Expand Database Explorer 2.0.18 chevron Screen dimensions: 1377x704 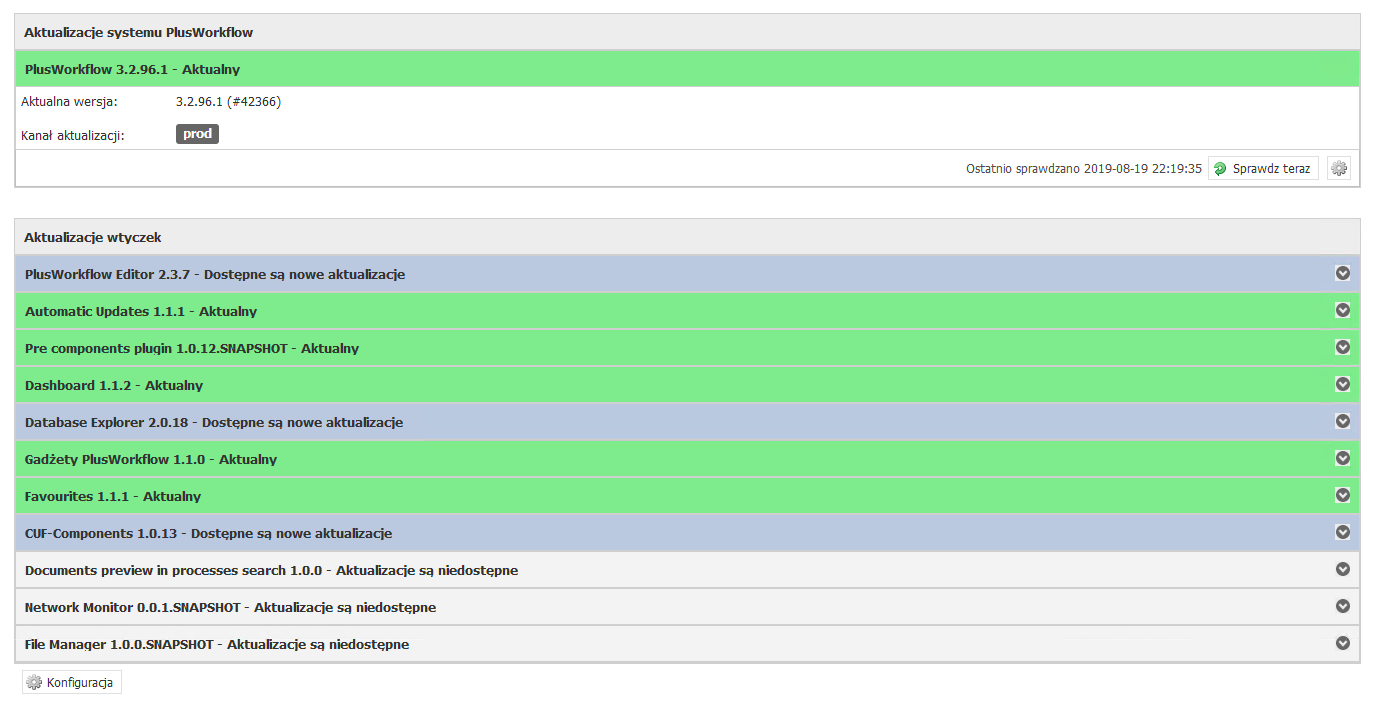click(x=1343, y=421)
